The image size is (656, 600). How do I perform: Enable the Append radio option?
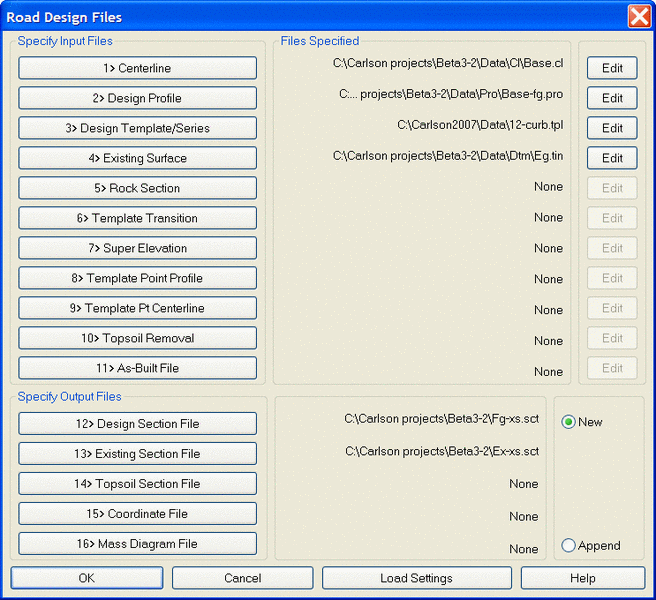pyautogui.click(x=569, y=546)
